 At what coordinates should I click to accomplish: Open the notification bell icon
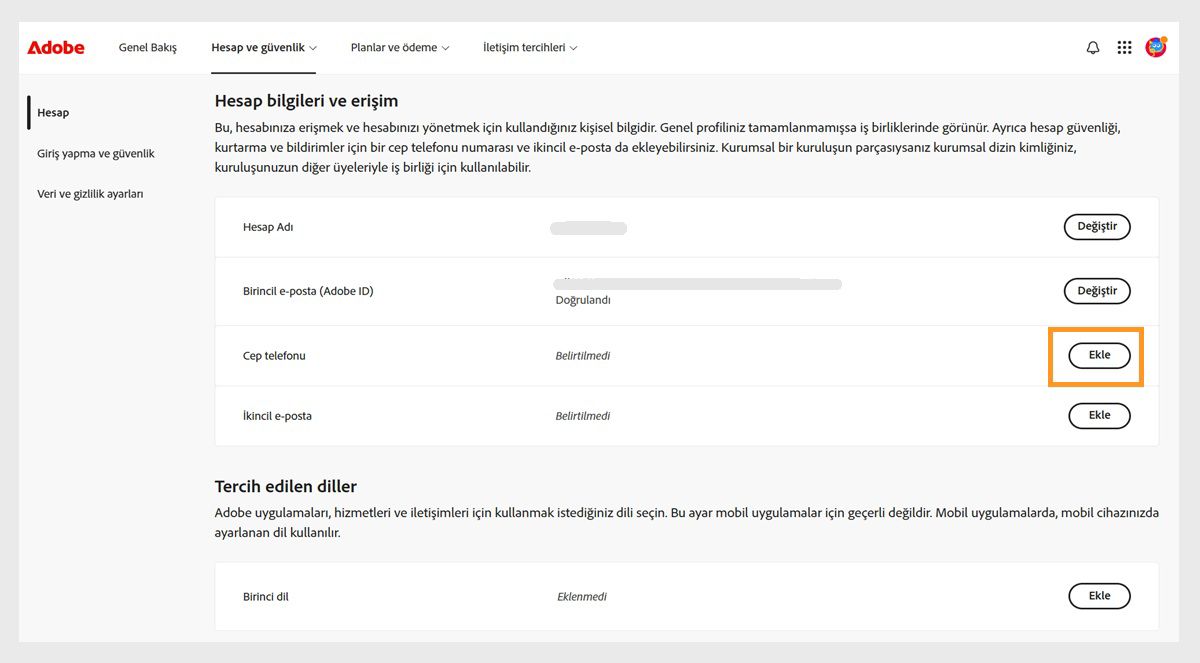point(1092,46)
